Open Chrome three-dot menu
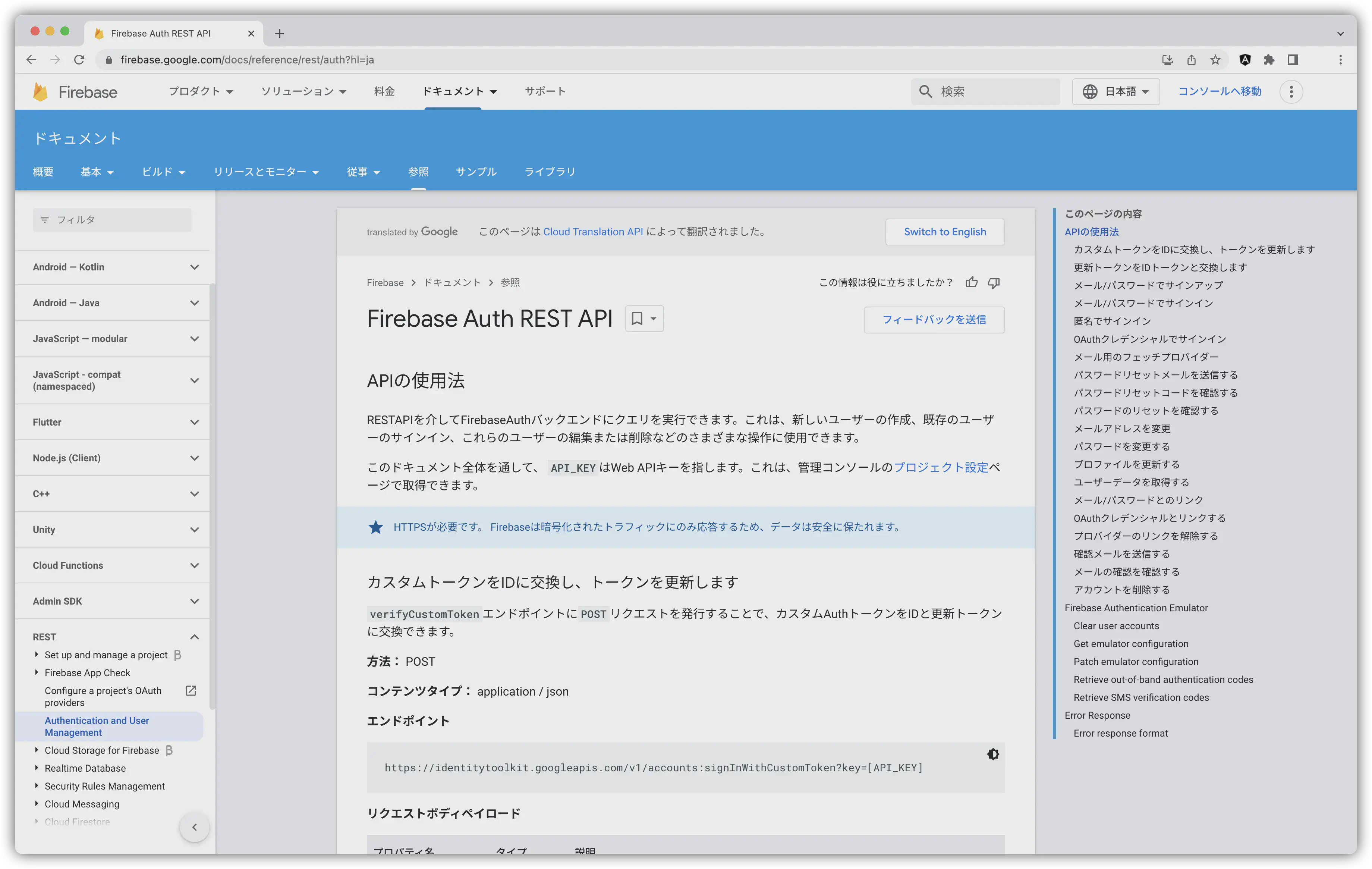This screenshot has height=869, width=1372. [x=1341, y=60]
